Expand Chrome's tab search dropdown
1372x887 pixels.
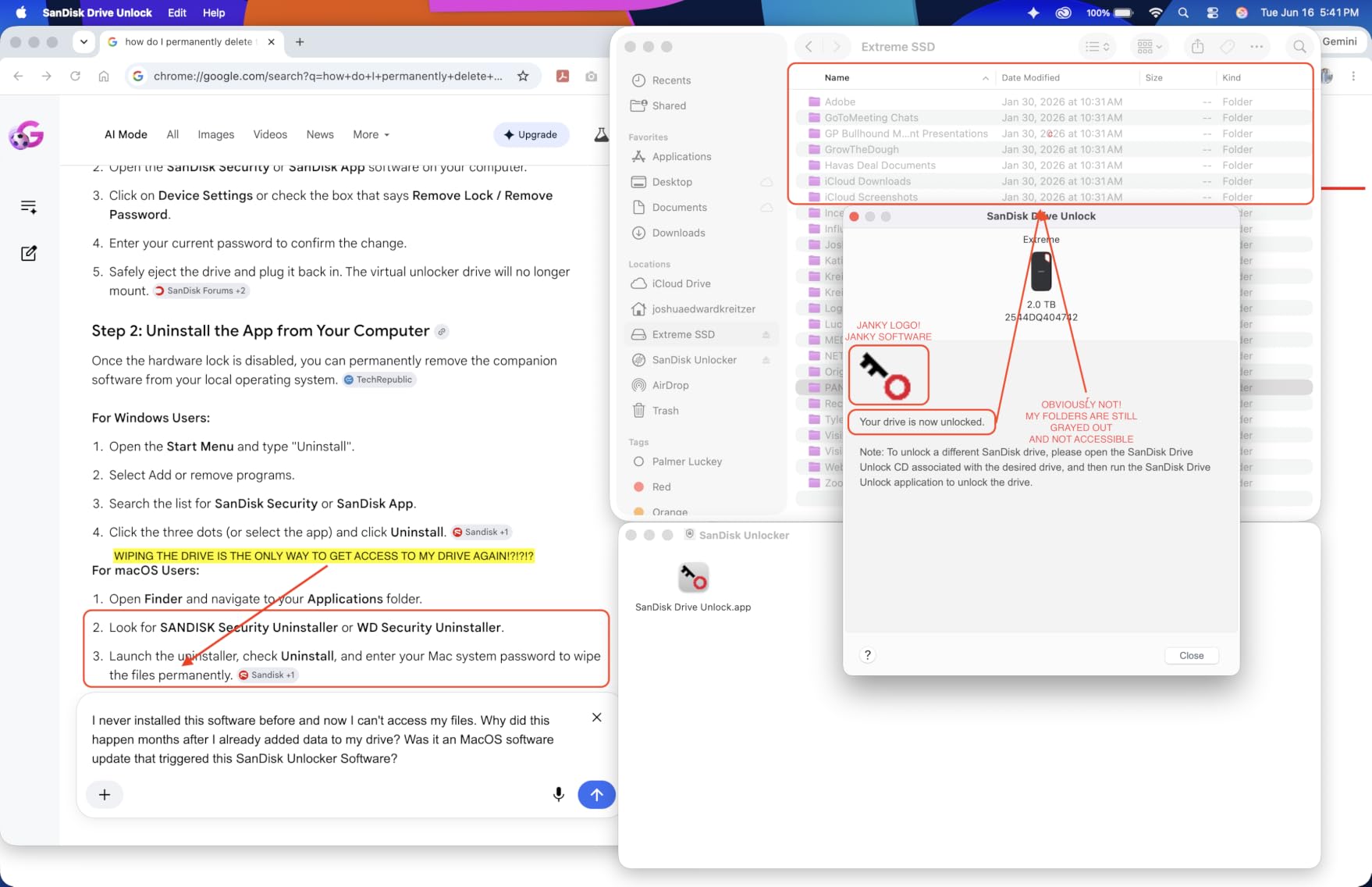pyautogui.click(x=84, y=41)
